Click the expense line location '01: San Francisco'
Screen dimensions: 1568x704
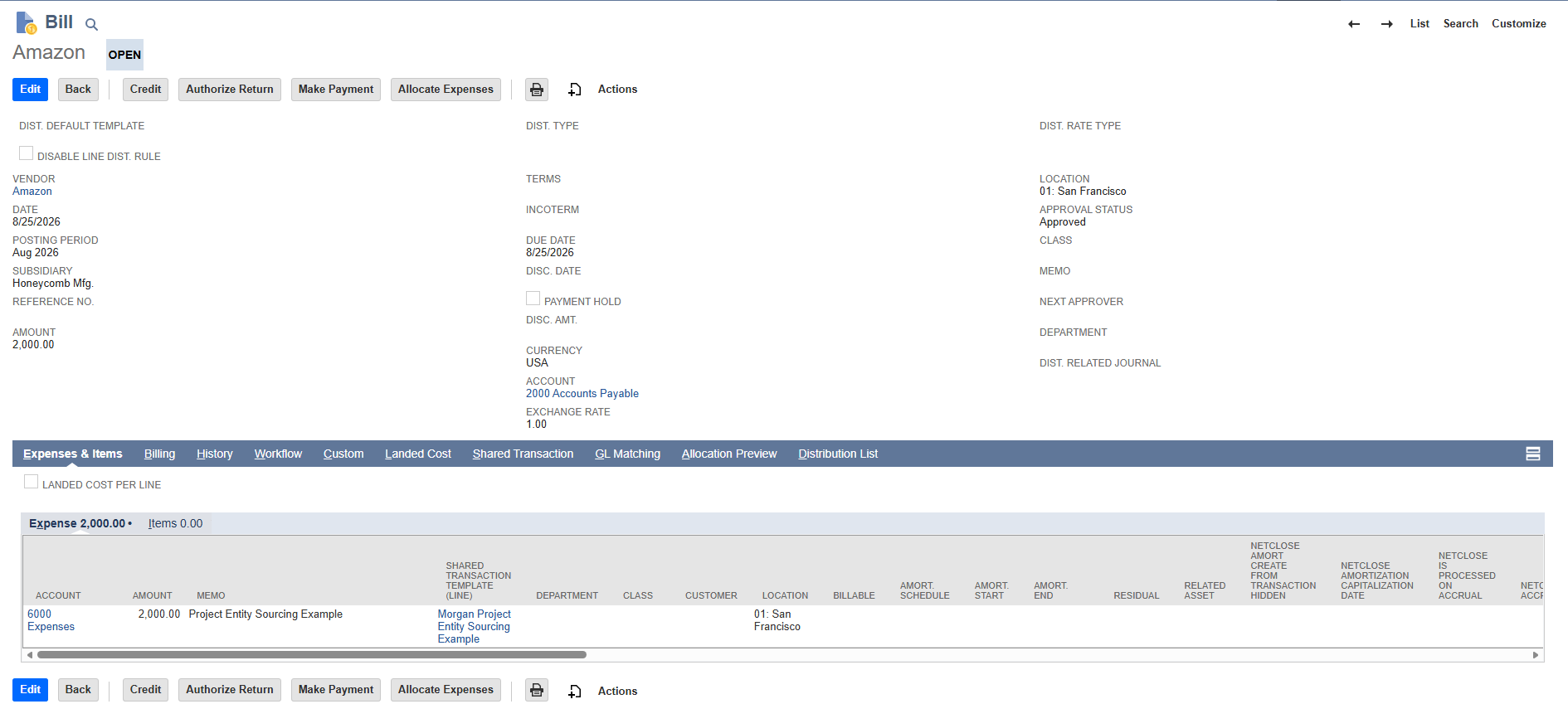777,620
